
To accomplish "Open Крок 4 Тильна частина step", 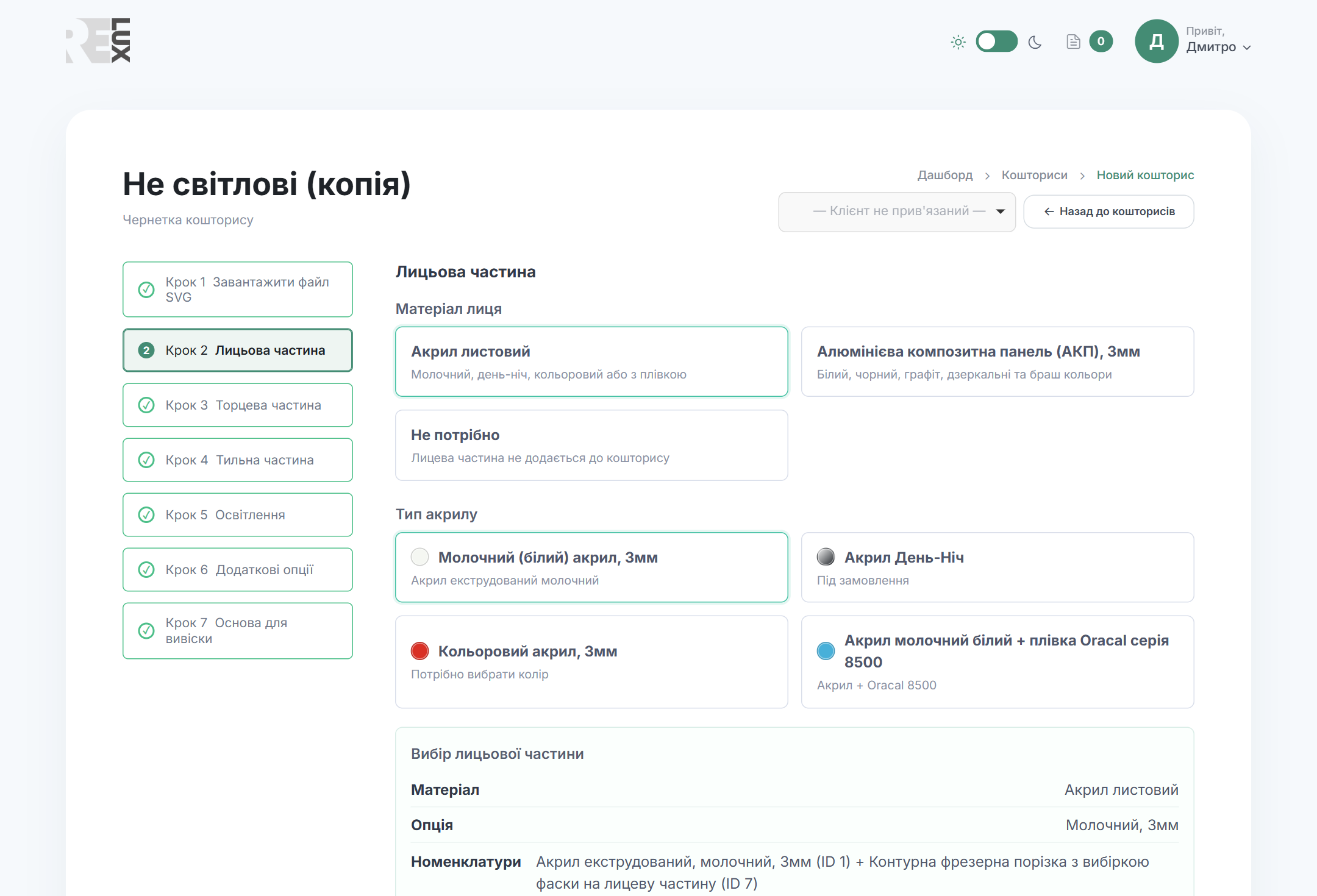I will pos(238,460).
